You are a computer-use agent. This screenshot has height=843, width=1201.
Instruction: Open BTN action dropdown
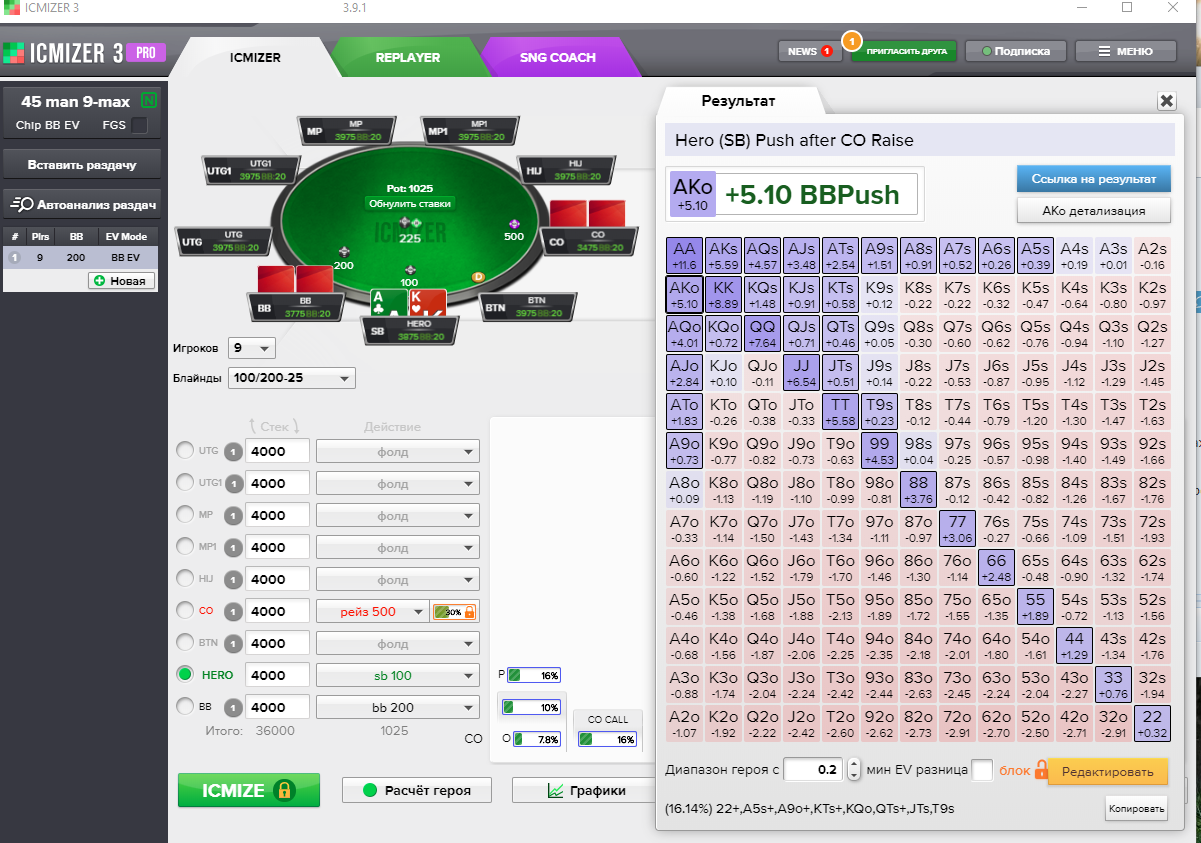pos(398,643)
